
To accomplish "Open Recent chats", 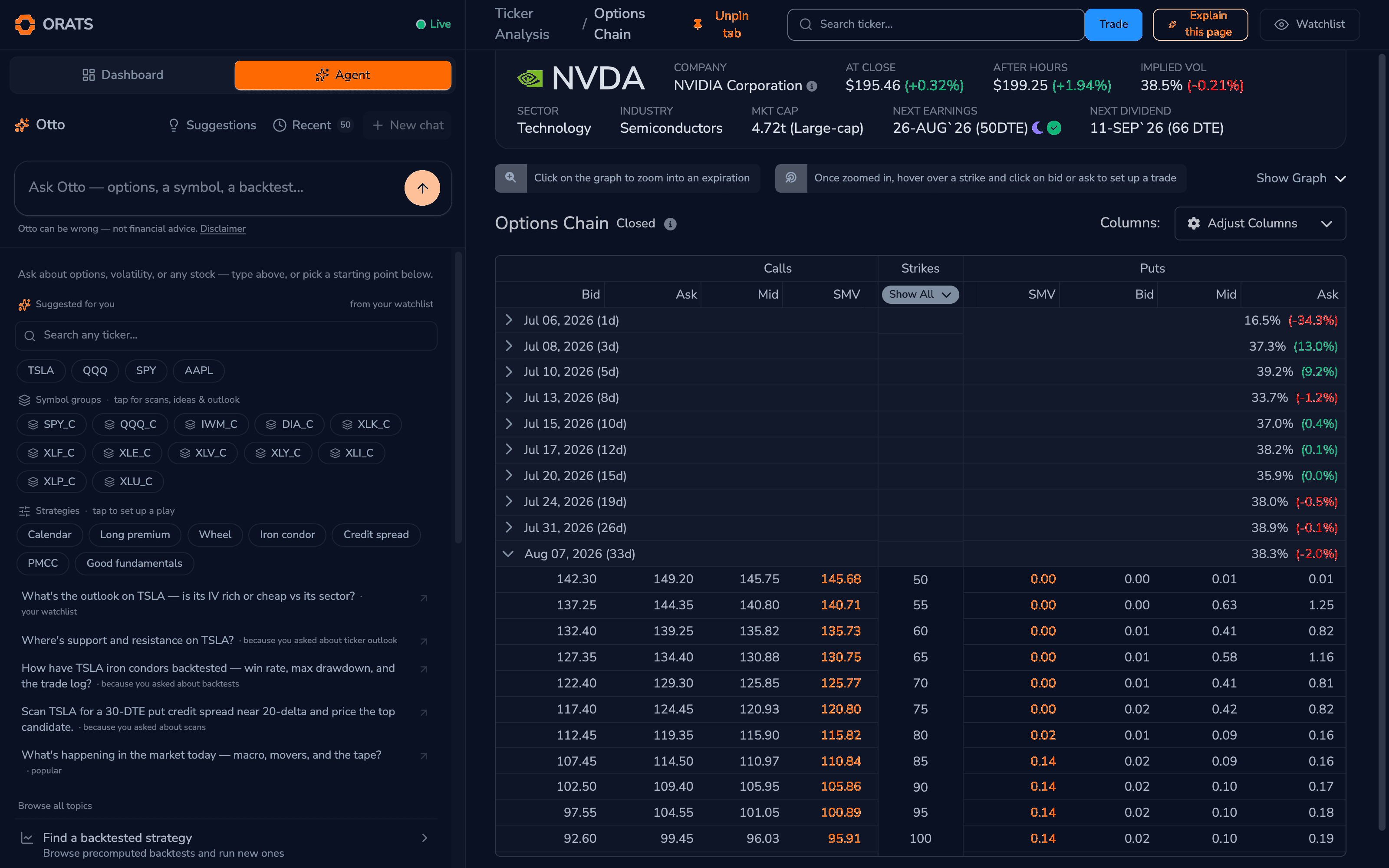I will pyautogui.click(x=313, y=125).
